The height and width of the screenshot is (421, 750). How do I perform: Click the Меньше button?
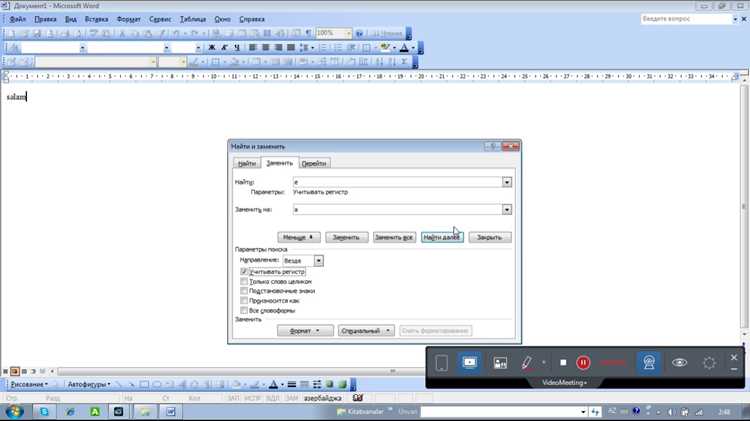(x=299, y=237)
